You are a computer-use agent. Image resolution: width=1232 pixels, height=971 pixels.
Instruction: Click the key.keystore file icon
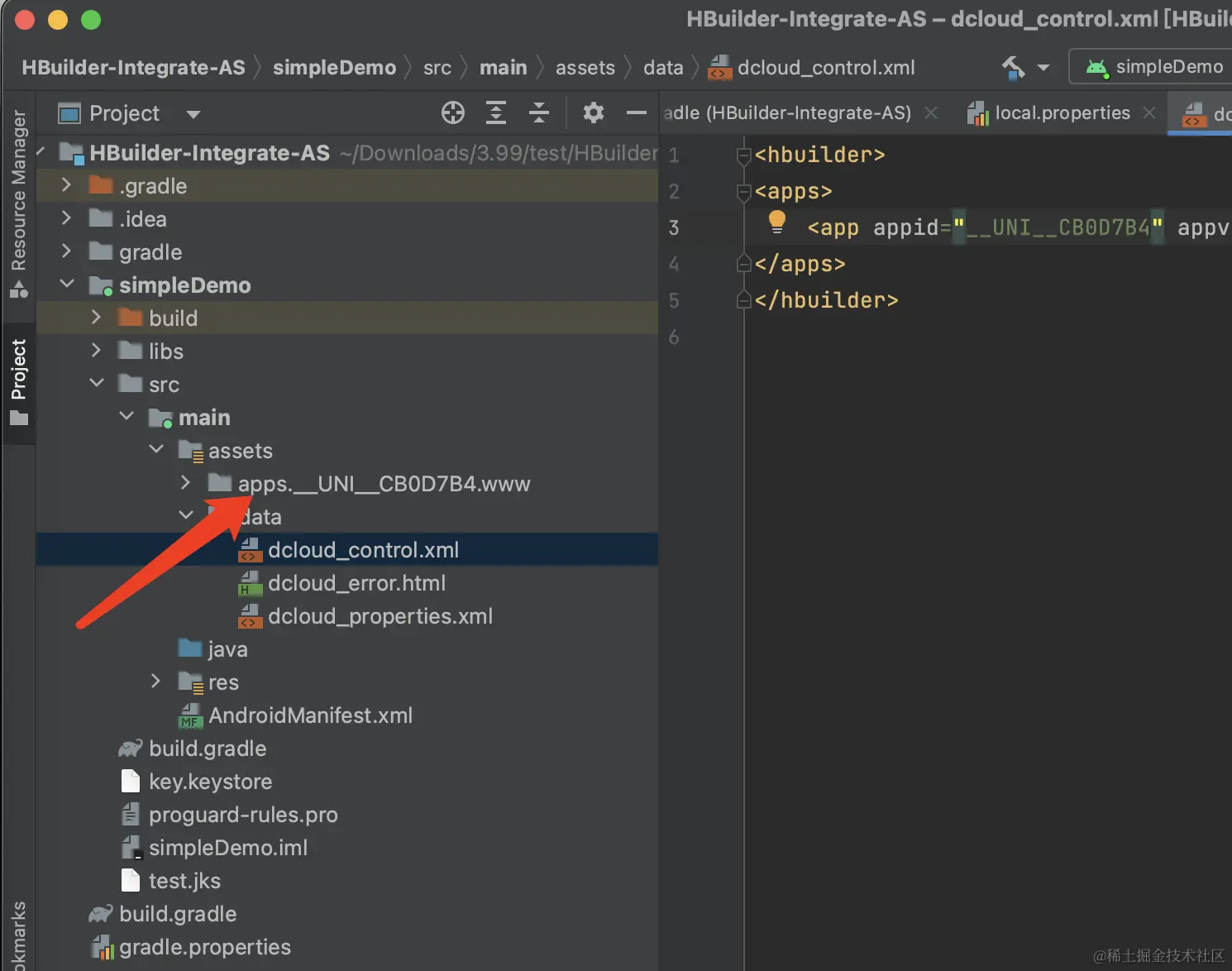pyautogui.click(x=131, y=782)
